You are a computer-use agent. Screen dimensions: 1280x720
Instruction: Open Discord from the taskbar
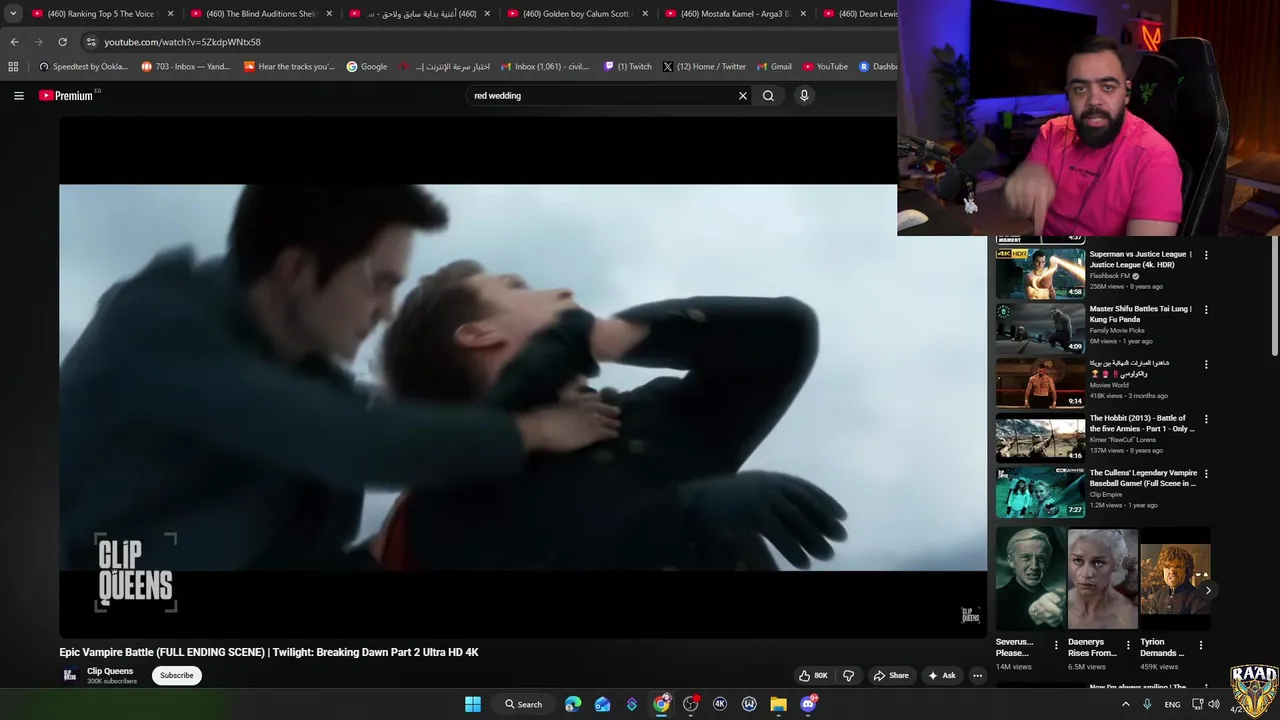click(x=808, y=704)
